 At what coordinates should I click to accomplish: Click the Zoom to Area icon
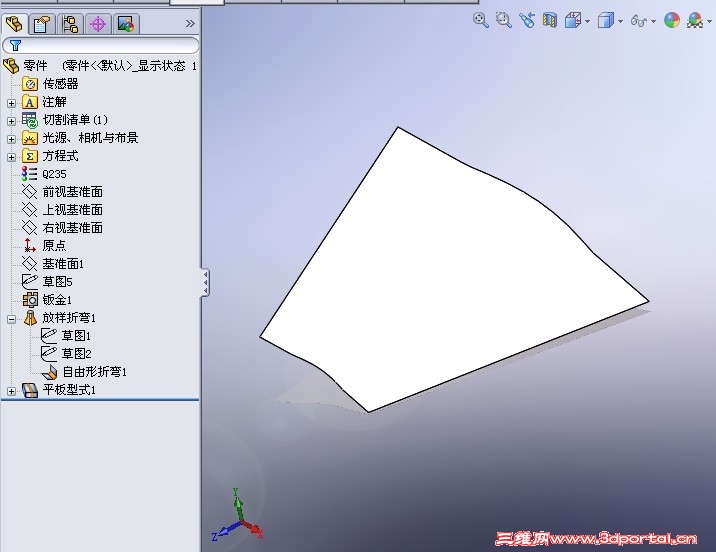(x=504, y=20)
